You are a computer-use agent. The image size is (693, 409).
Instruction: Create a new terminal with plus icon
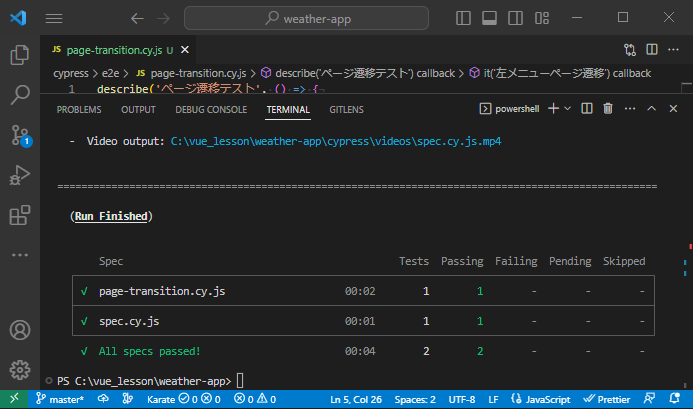(x=553, y=108)
